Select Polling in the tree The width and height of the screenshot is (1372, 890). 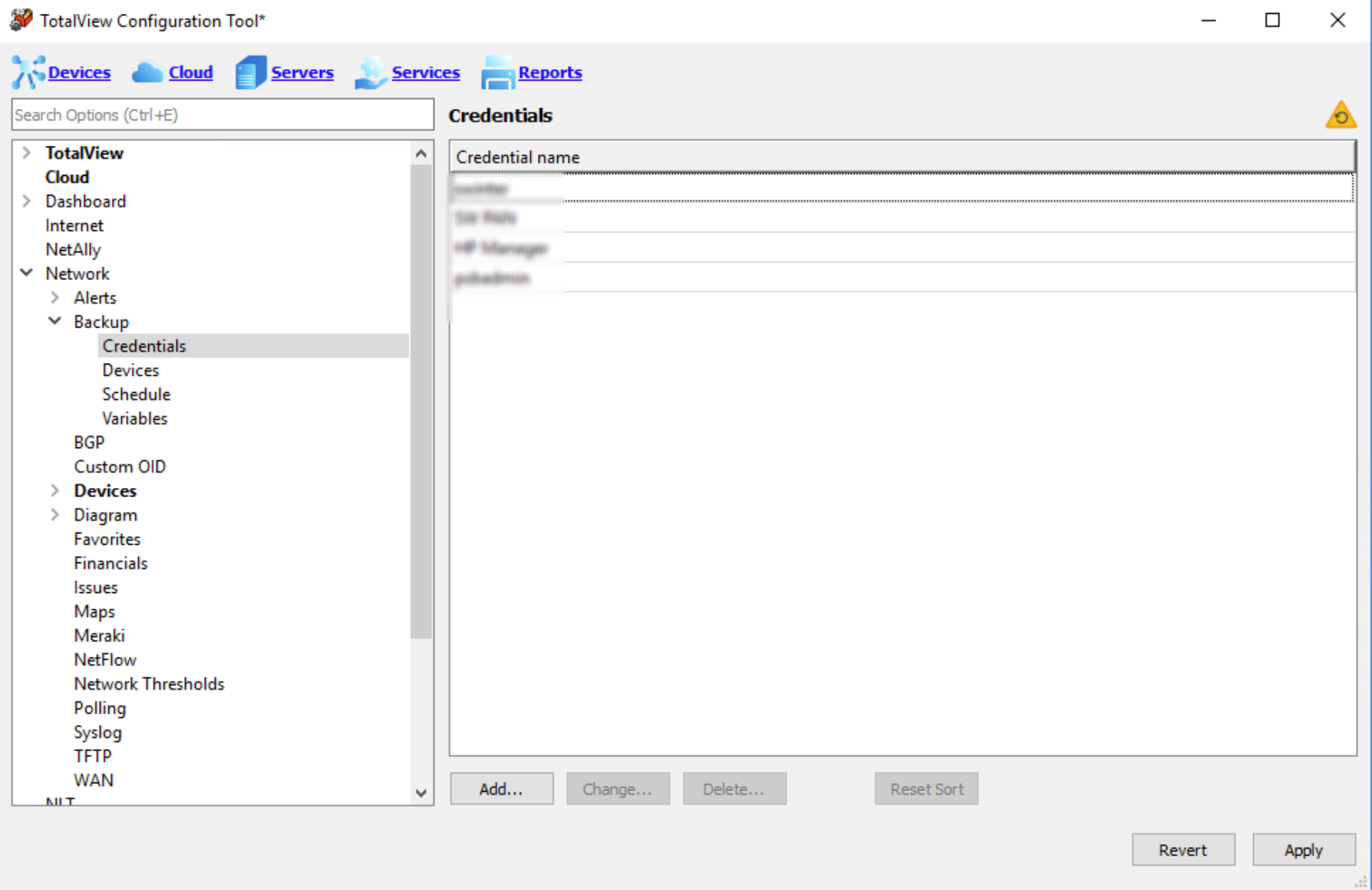(x=100, y=708)
